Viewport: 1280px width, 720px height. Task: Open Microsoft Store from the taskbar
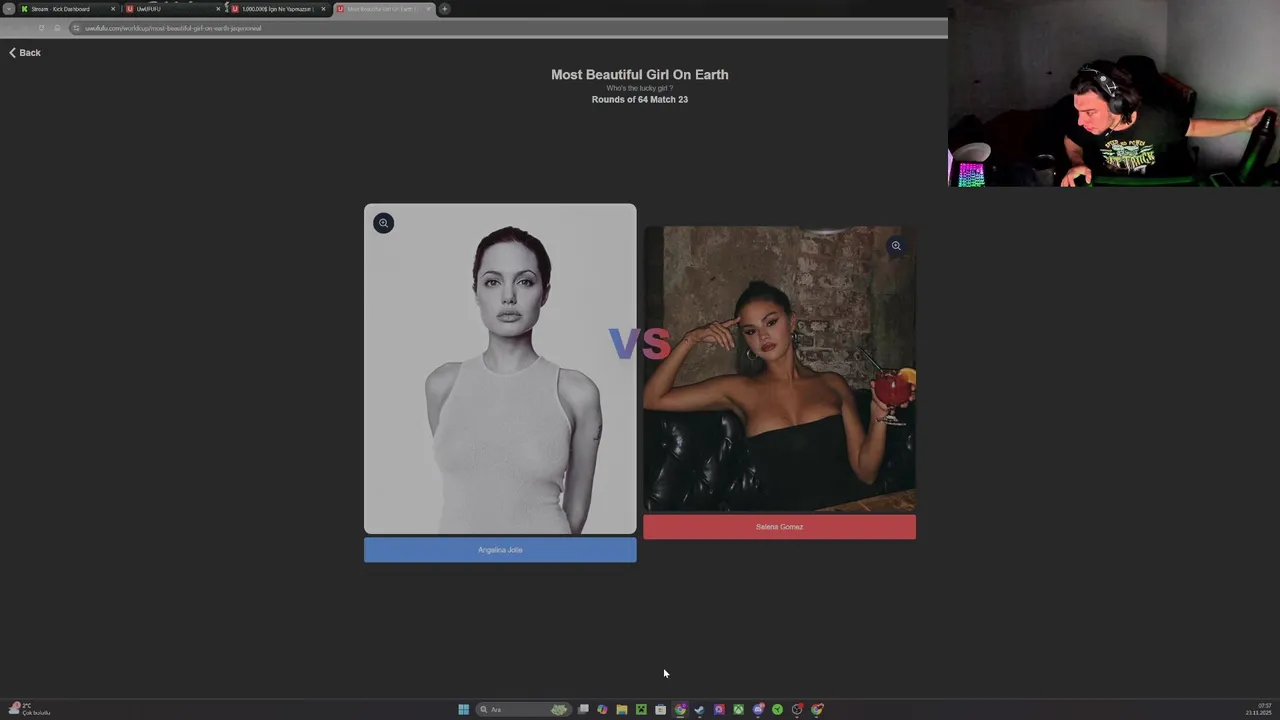(660, 710)
